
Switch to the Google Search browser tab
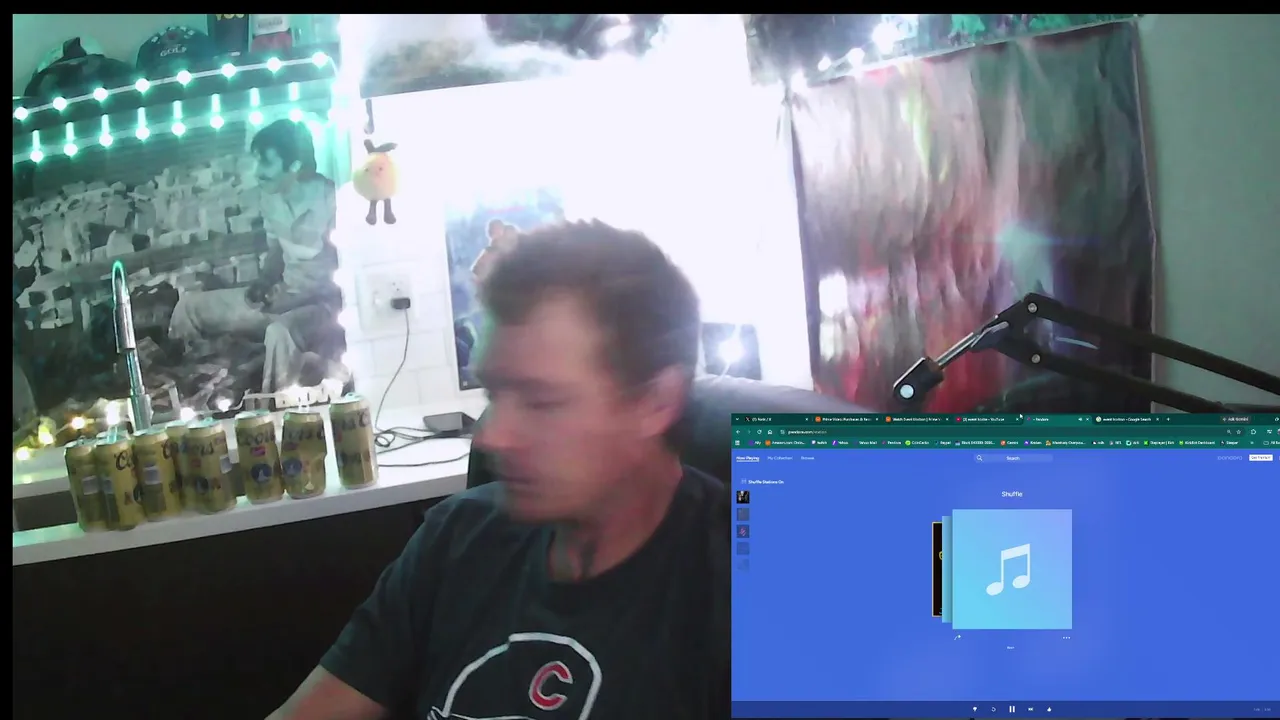1125,419
